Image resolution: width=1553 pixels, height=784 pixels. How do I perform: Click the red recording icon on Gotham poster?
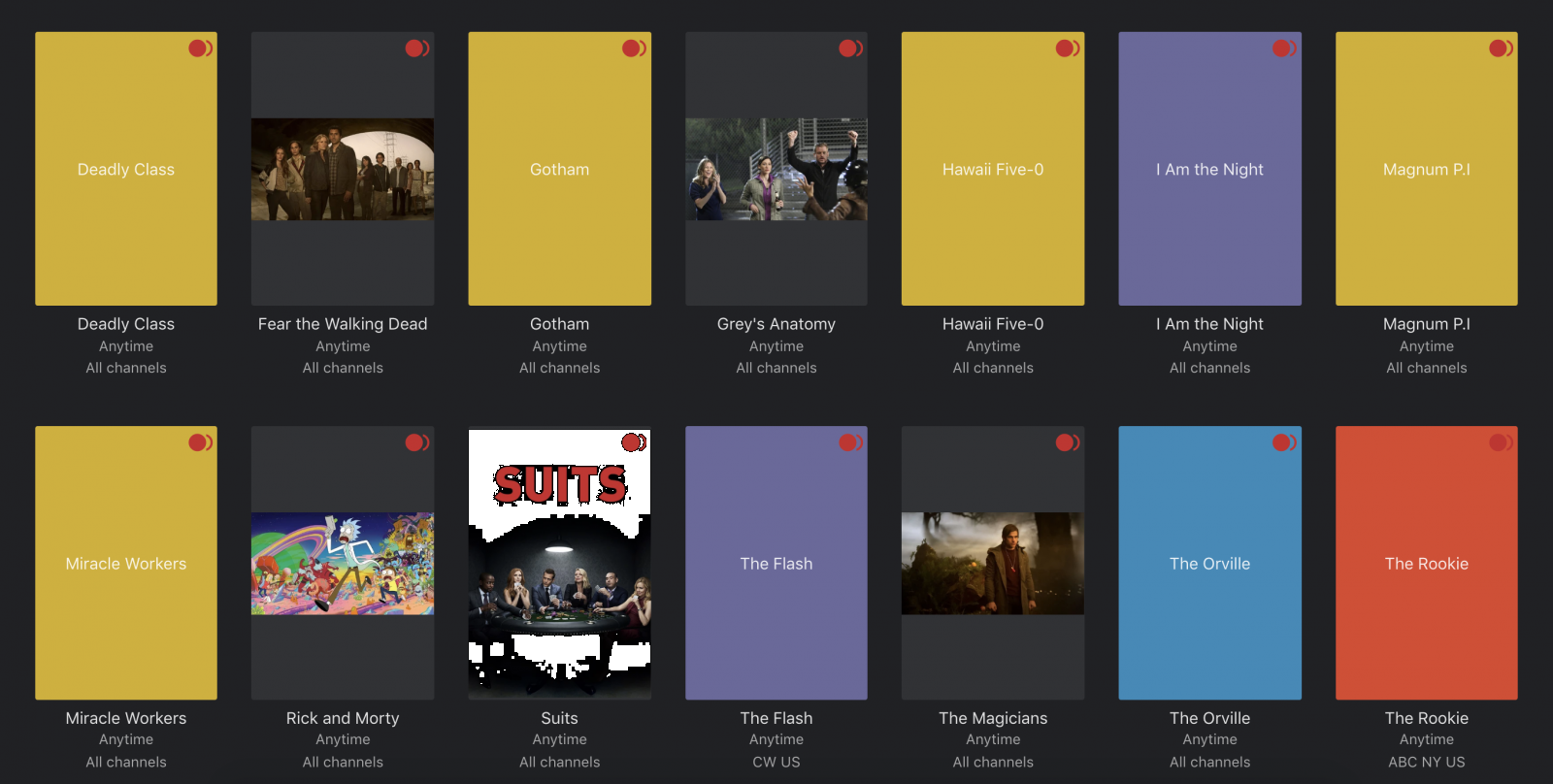[634, 48]
